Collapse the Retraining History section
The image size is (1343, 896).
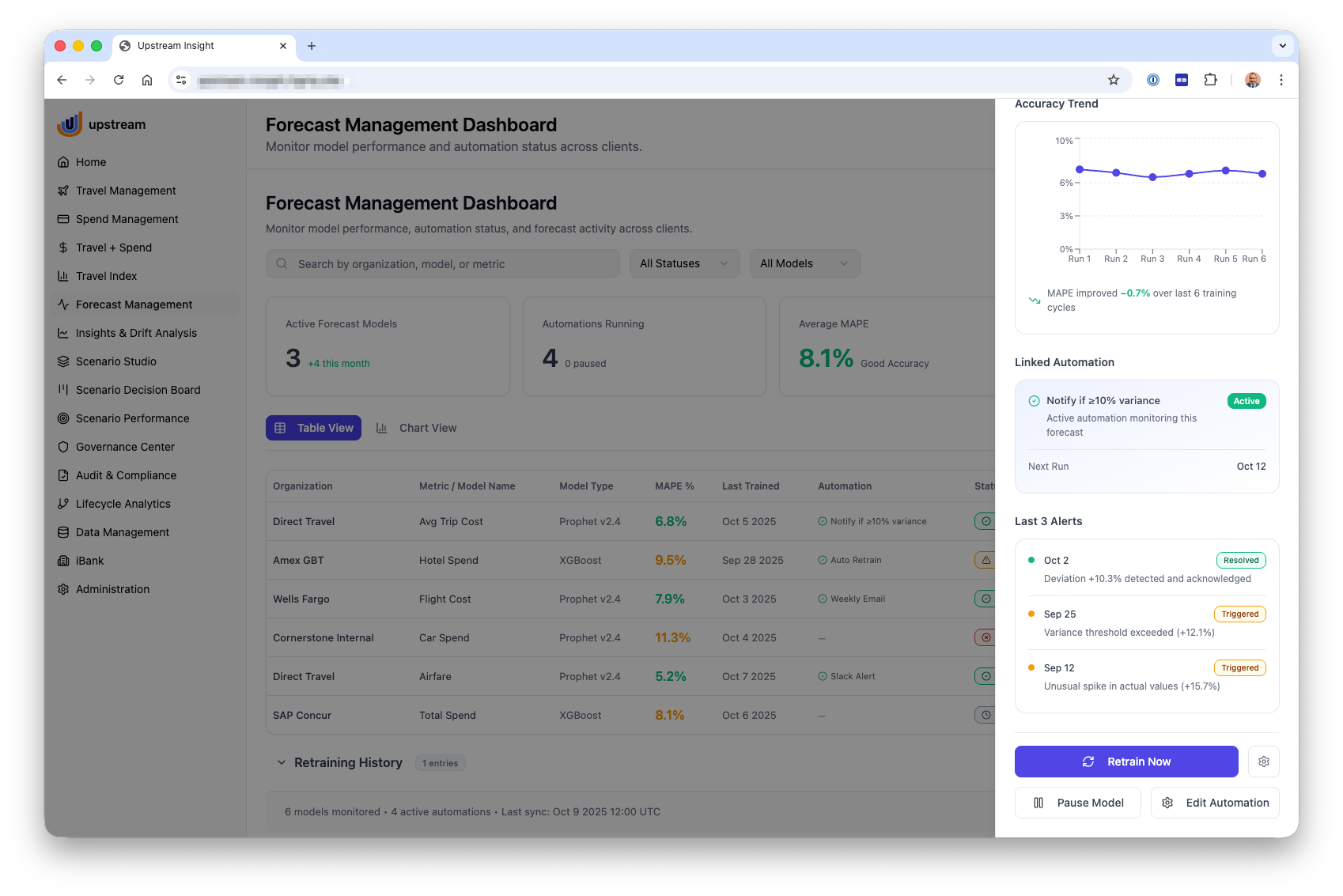[282, 763]
